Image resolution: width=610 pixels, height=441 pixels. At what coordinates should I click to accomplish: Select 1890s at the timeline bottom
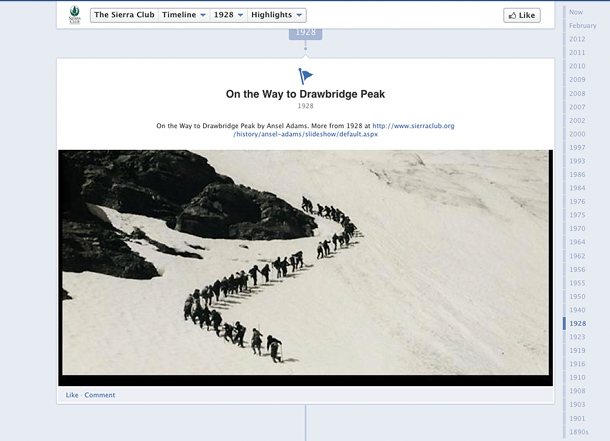click(x=578, y=431)
